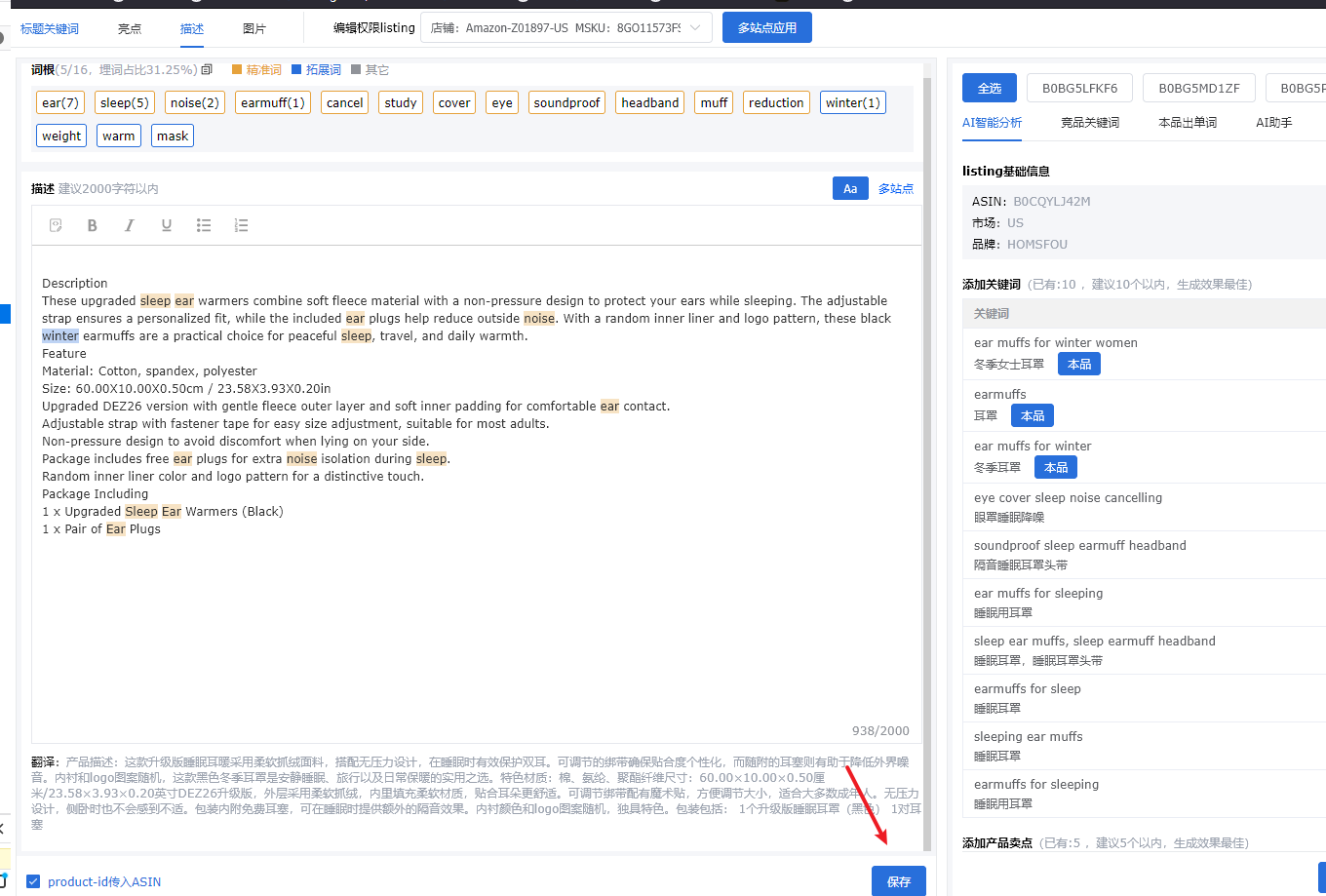Screen dimensions: 1326x896
Task: Click the 多站点应用 button
Action: 767,27
